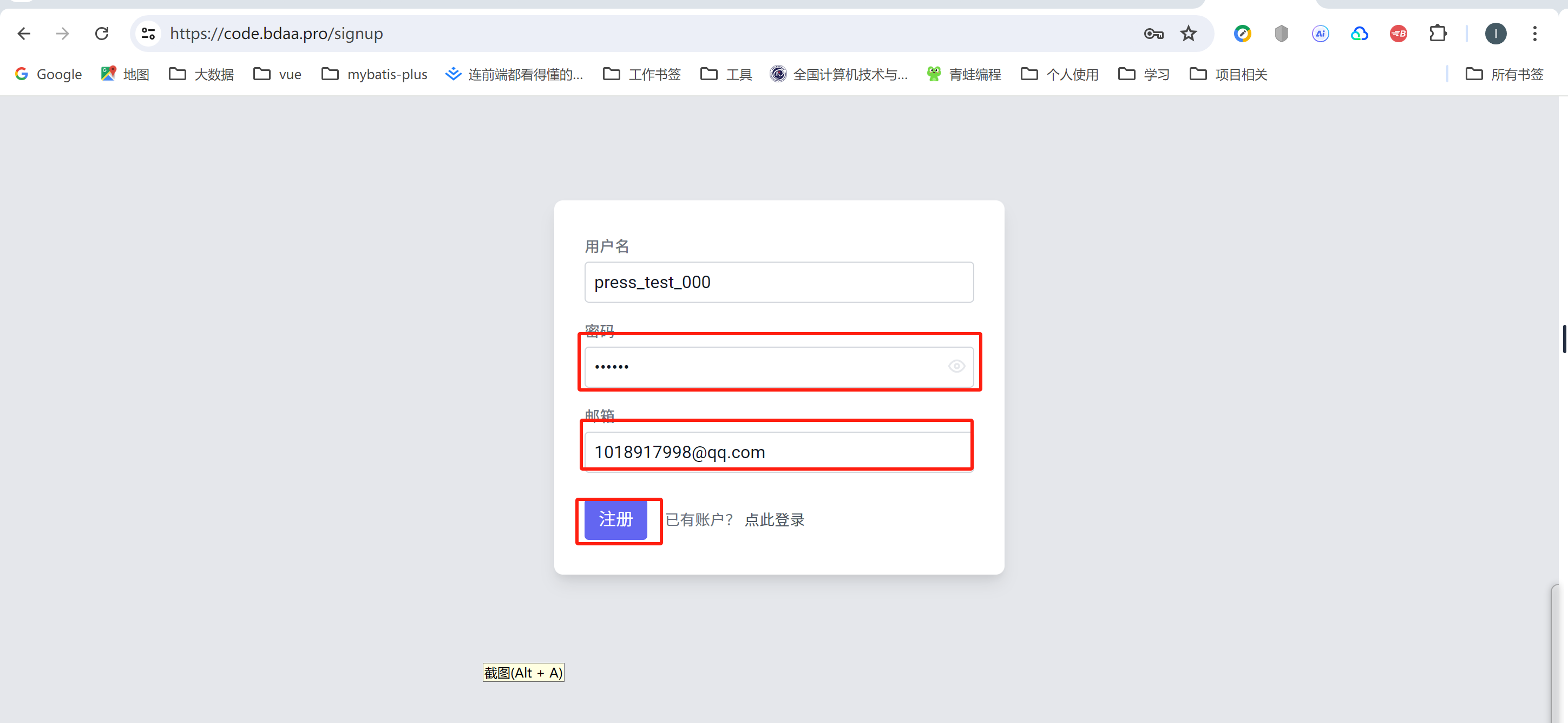Open the mybatis-plus bookmark folder

pyautogui.click(x=375, y=74)
